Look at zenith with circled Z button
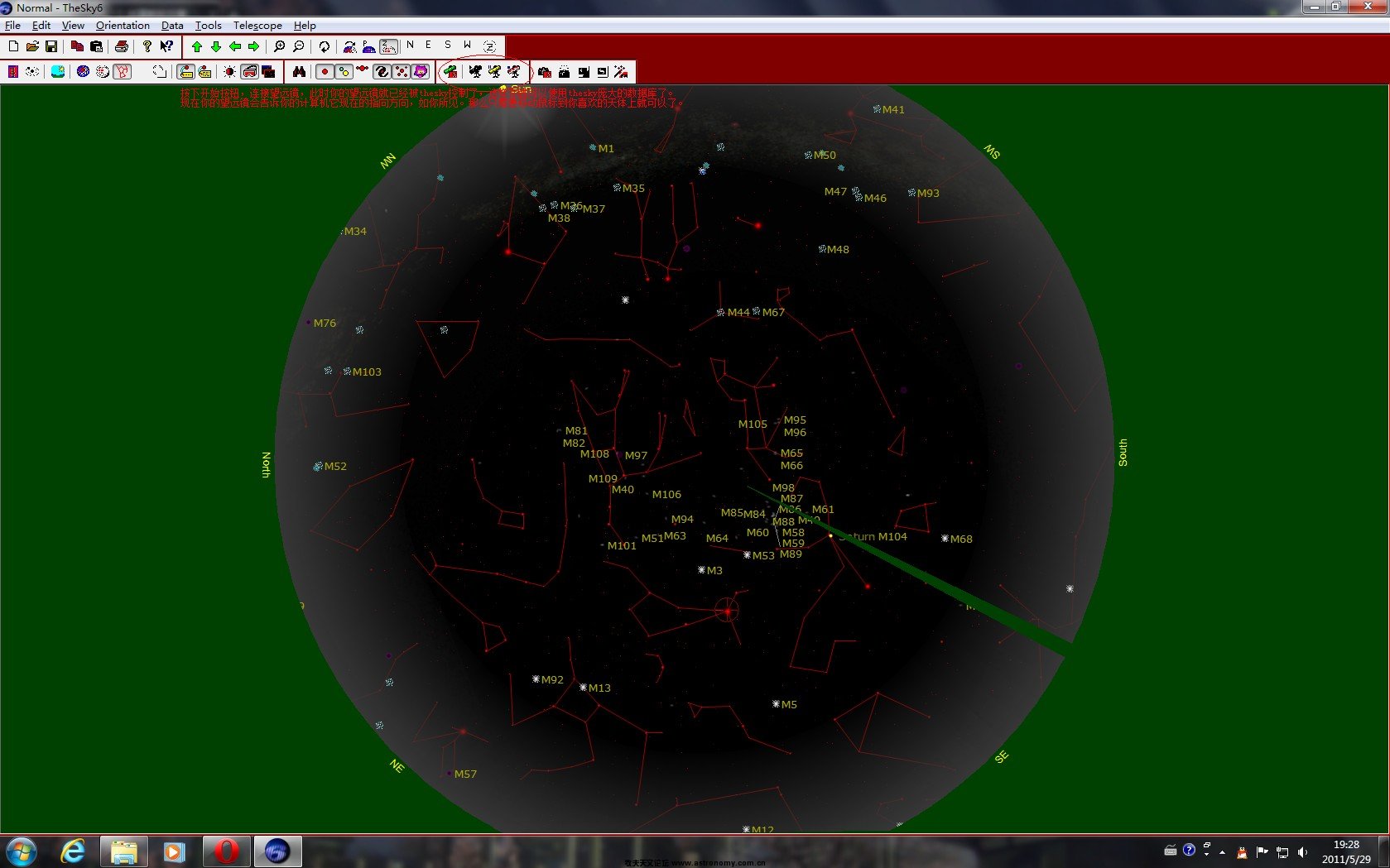The width and height of the screenshot is (1390, 868). (489, 47)
